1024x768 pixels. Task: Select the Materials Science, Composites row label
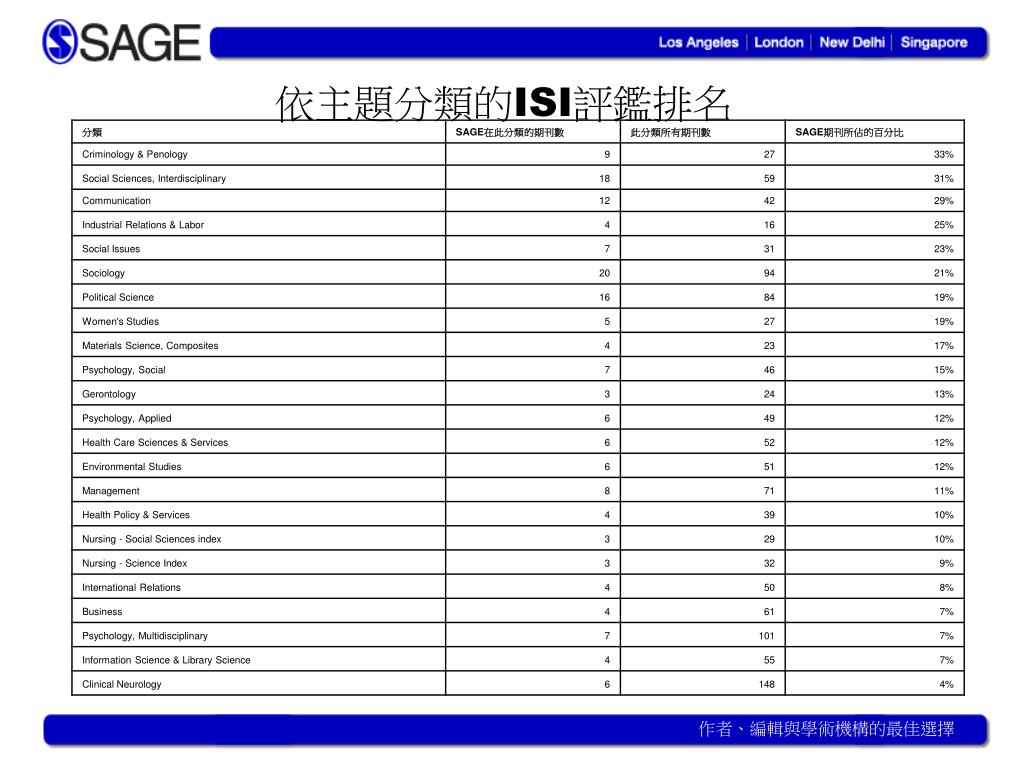click(x=150, y=345)
